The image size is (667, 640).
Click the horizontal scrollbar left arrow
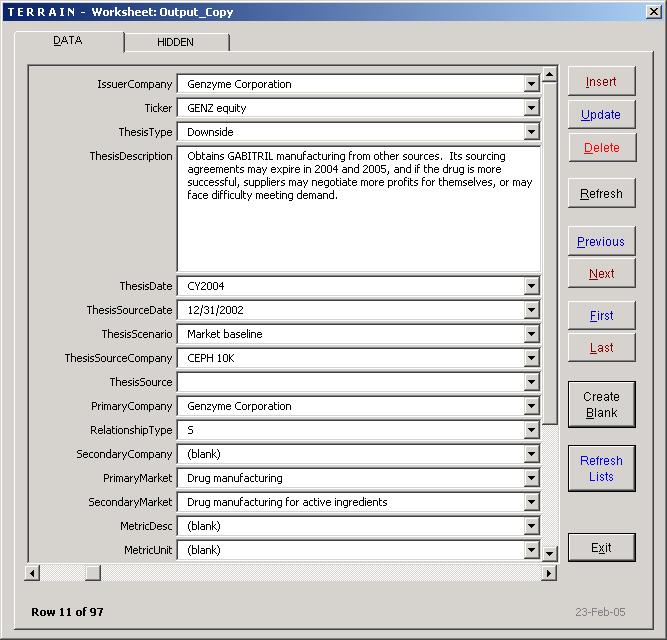pos(32,573)
